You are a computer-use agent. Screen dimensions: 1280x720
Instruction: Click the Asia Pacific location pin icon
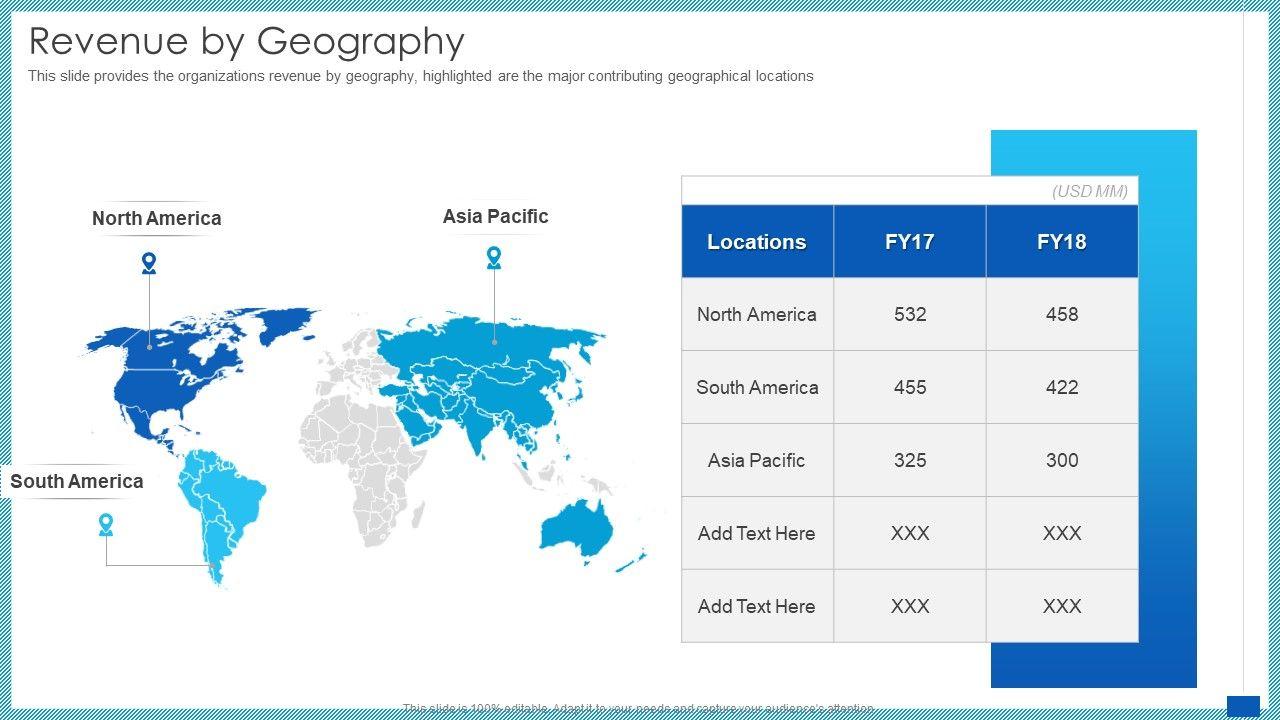tap(494, 258)
